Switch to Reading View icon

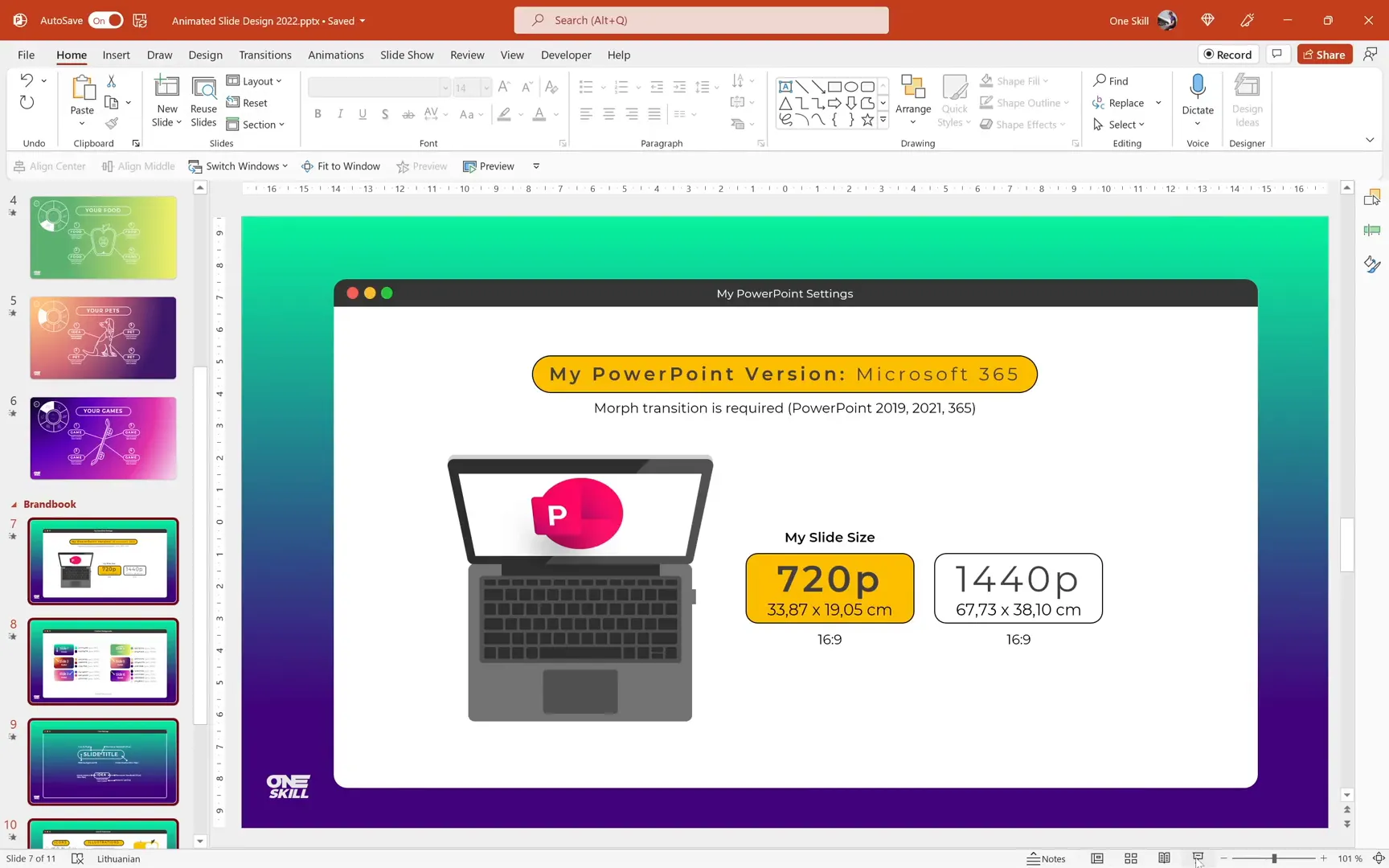1164,858
